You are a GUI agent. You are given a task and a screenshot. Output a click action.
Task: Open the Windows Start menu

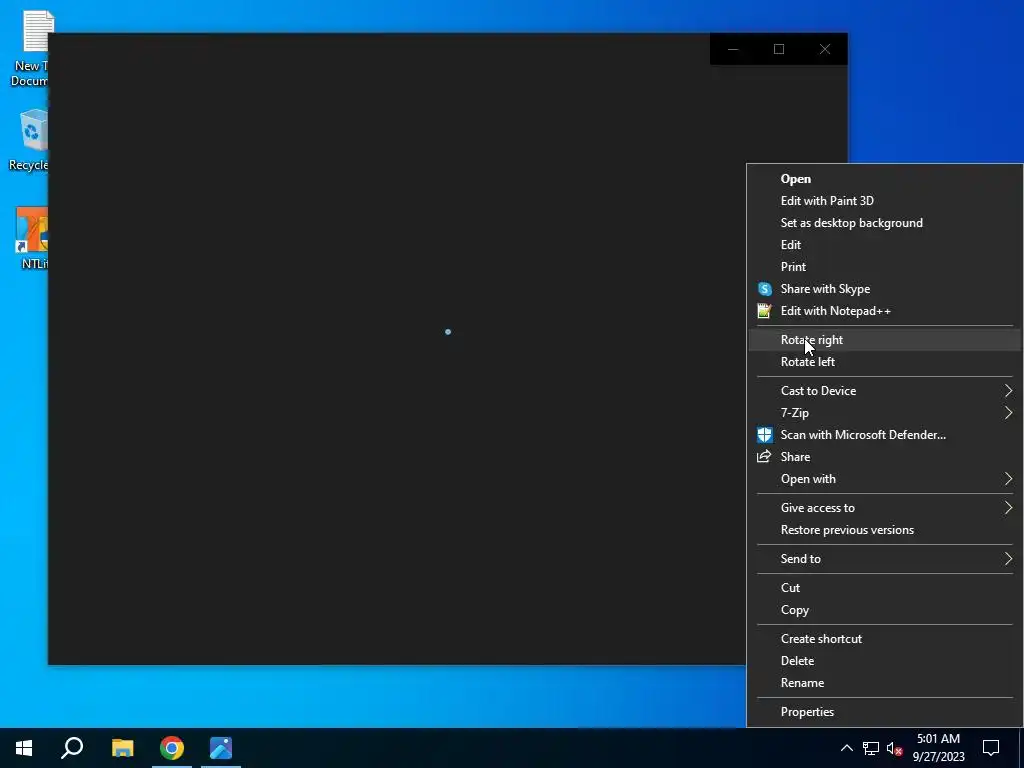pos(24,748)
